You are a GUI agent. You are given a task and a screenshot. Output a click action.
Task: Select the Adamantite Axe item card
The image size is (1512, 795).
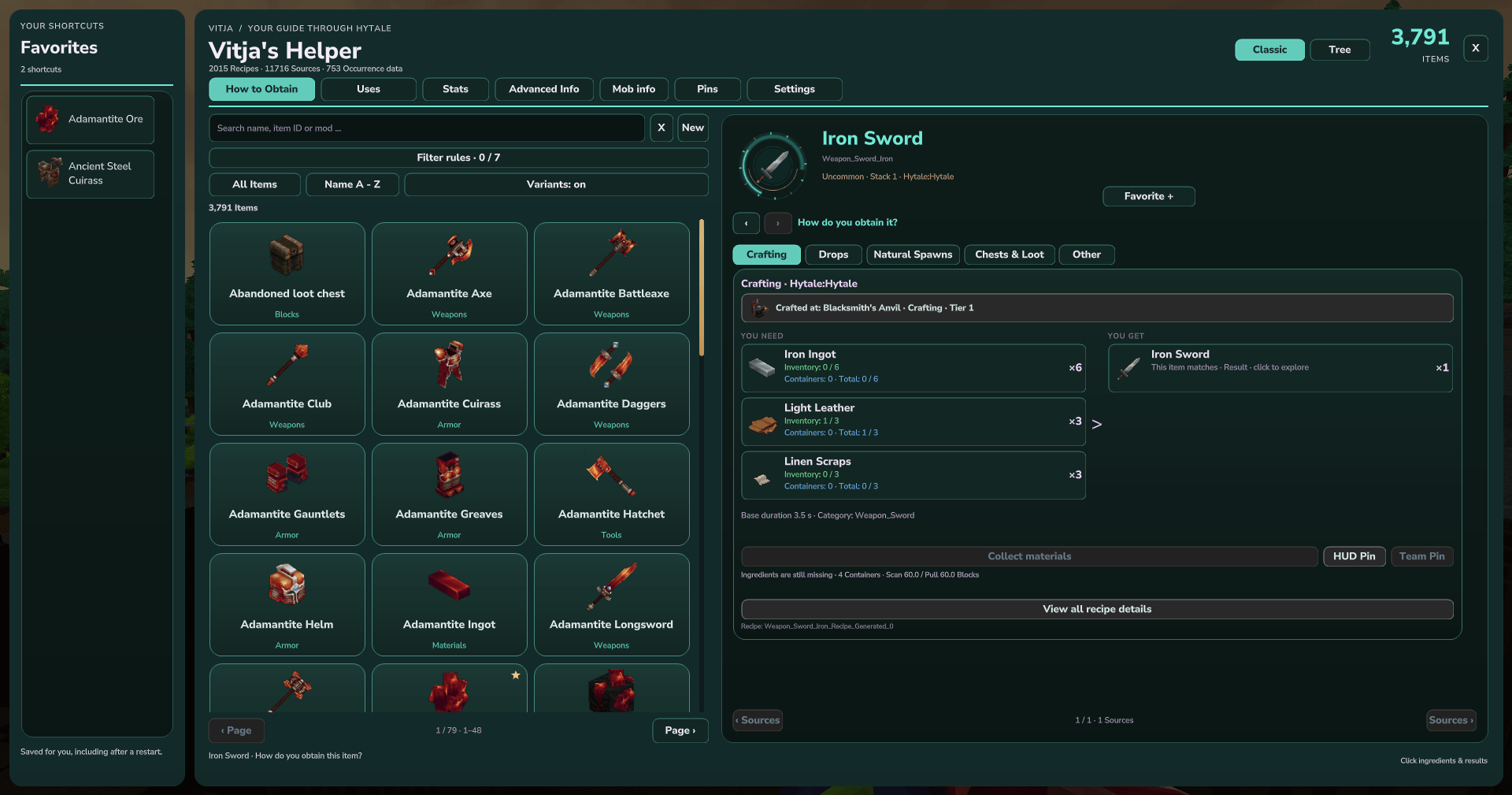[449, 273]
